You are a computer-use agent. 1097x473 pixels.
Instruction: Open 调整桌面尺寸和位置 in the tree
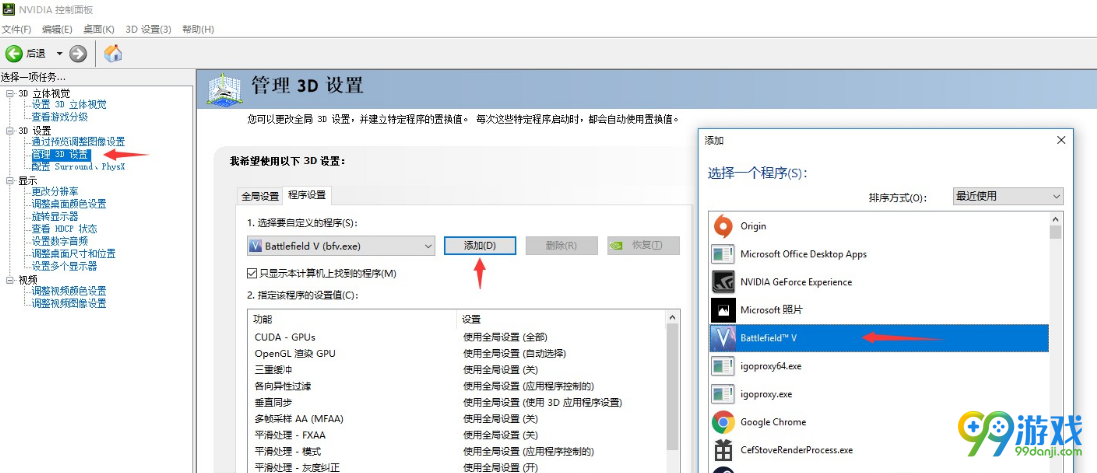[x=73, y=254]
